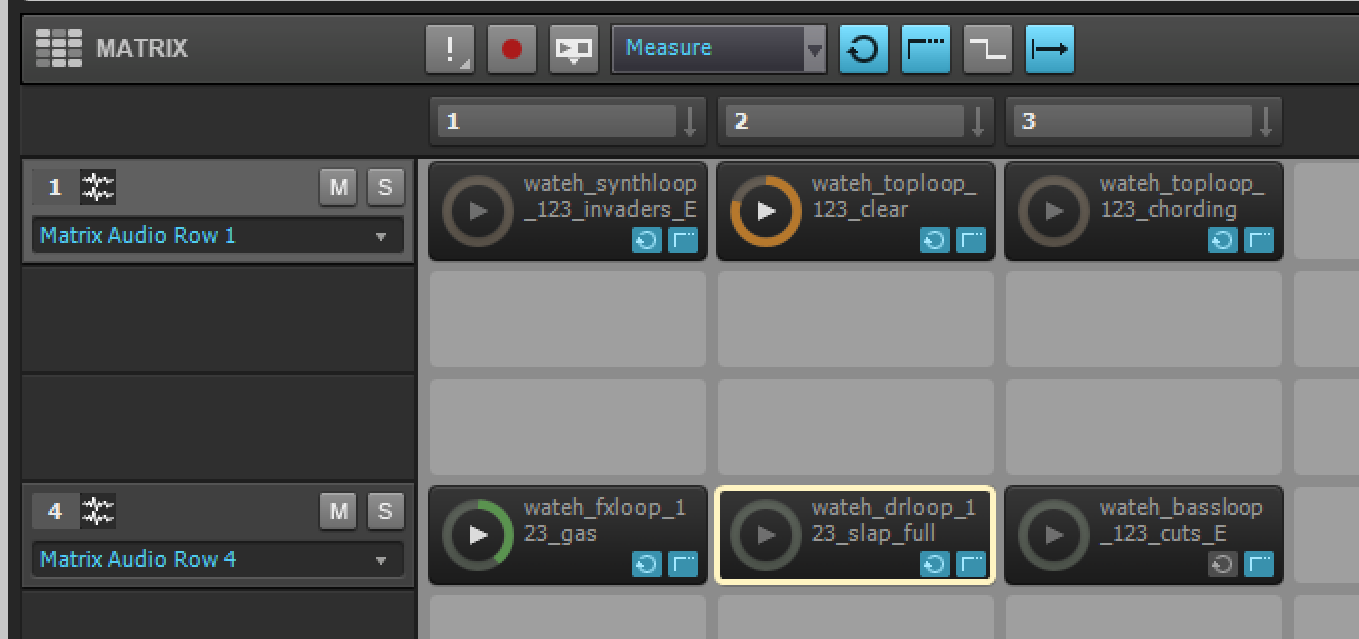This screenshot has height=639, width=1359.
Task: Toggle loop on wateh_bassloop_123_cuts_E cell
Action: click(x=1222, y=565)
